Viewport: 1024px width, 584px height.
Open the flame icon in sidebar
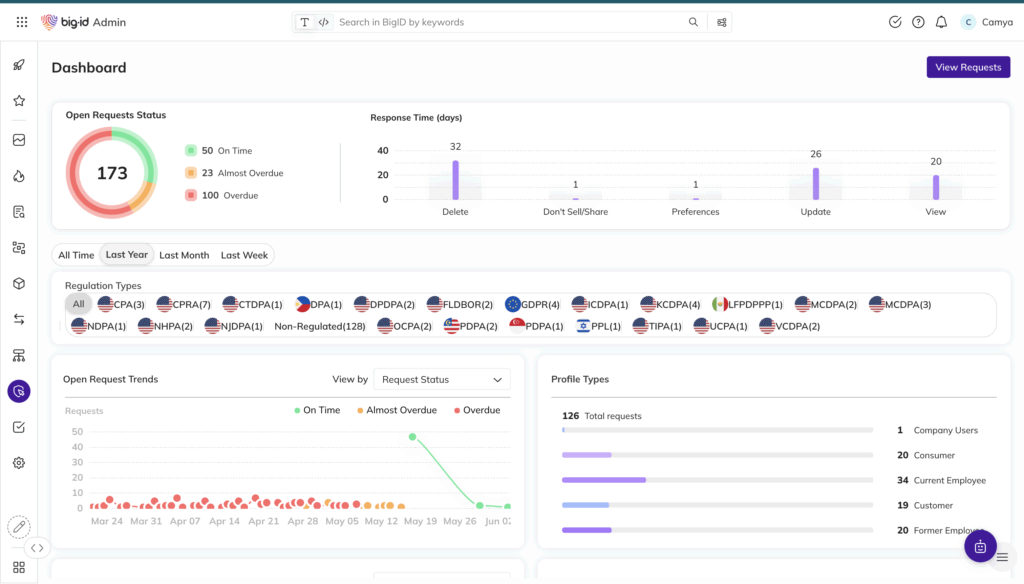(19, 176)
